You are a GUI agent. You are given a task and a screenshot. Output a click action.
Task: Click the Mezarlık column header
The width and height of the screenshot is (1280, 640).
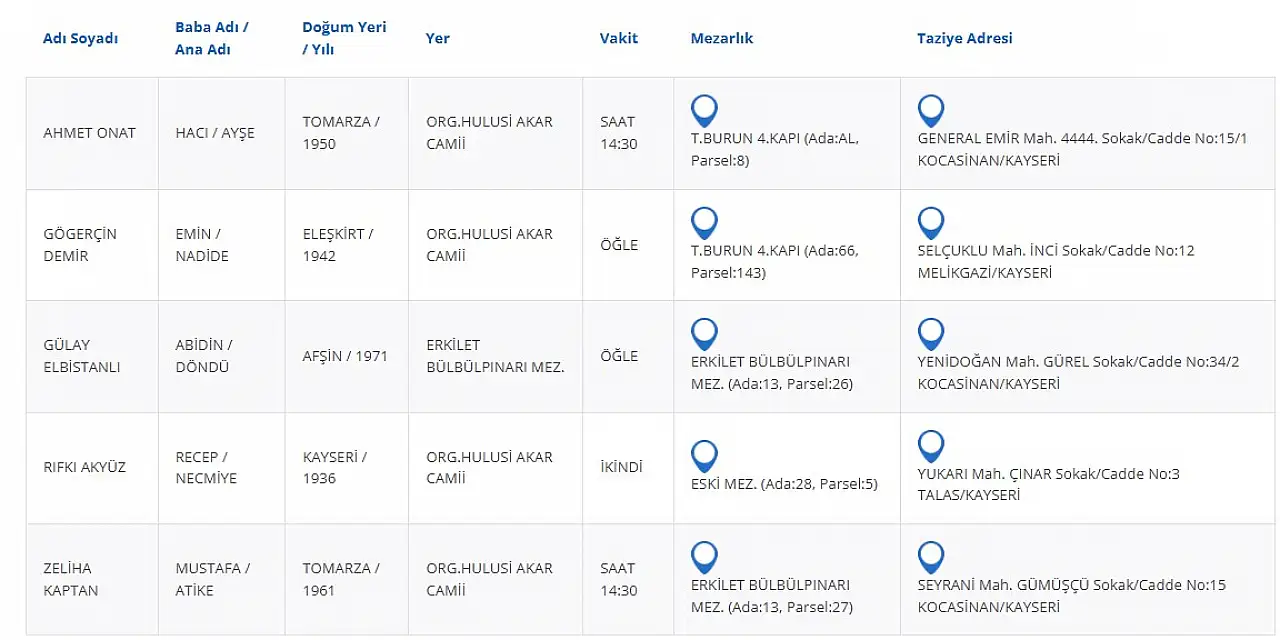722,38
